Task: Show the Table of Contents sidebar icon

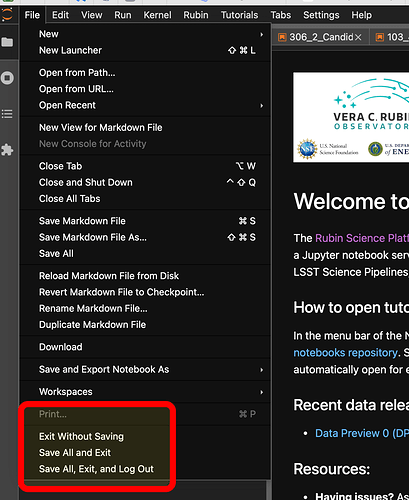Action: [7, 114]
